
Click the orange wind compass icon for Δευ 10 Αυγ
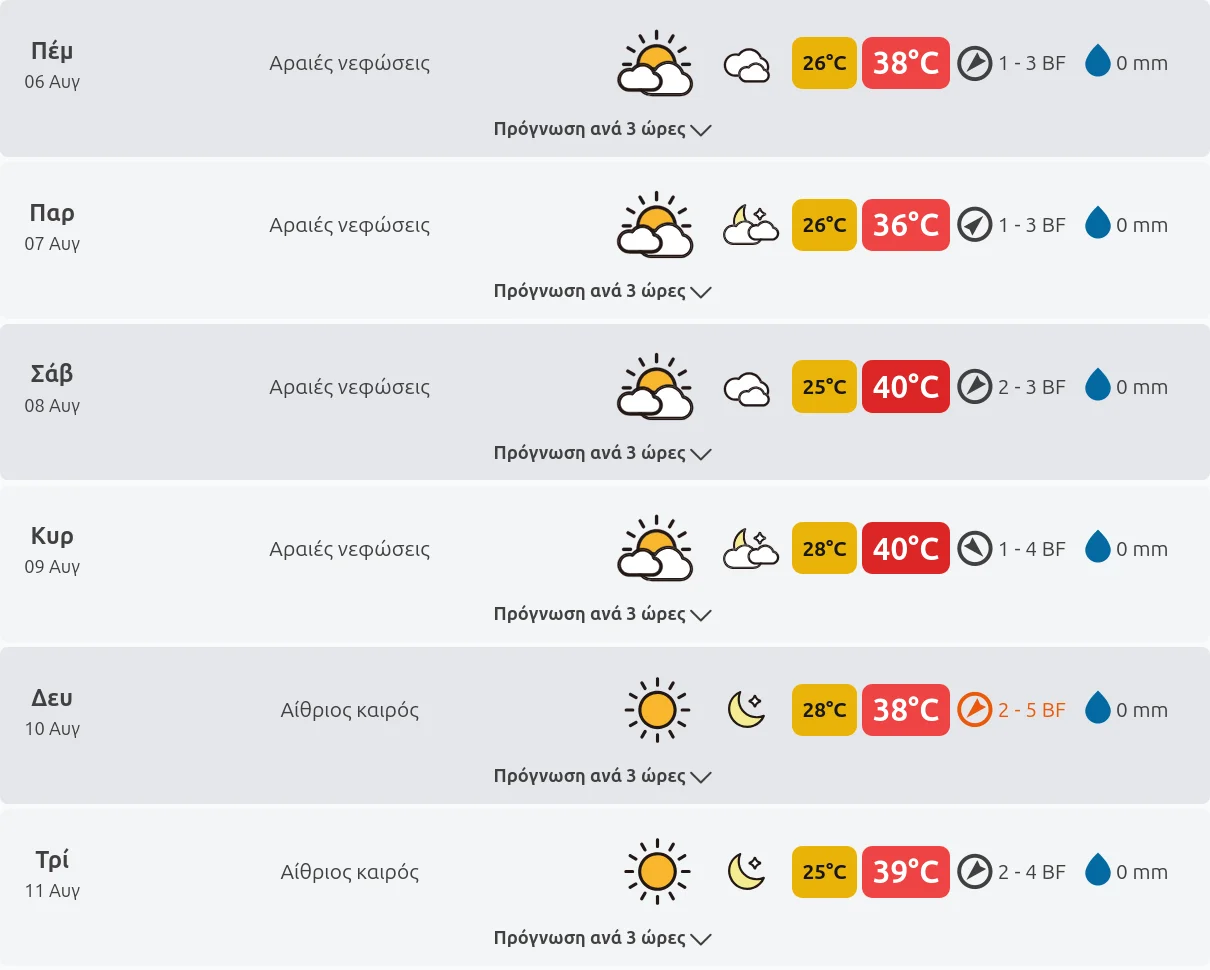pyautogui.click(x=974, y=710)
